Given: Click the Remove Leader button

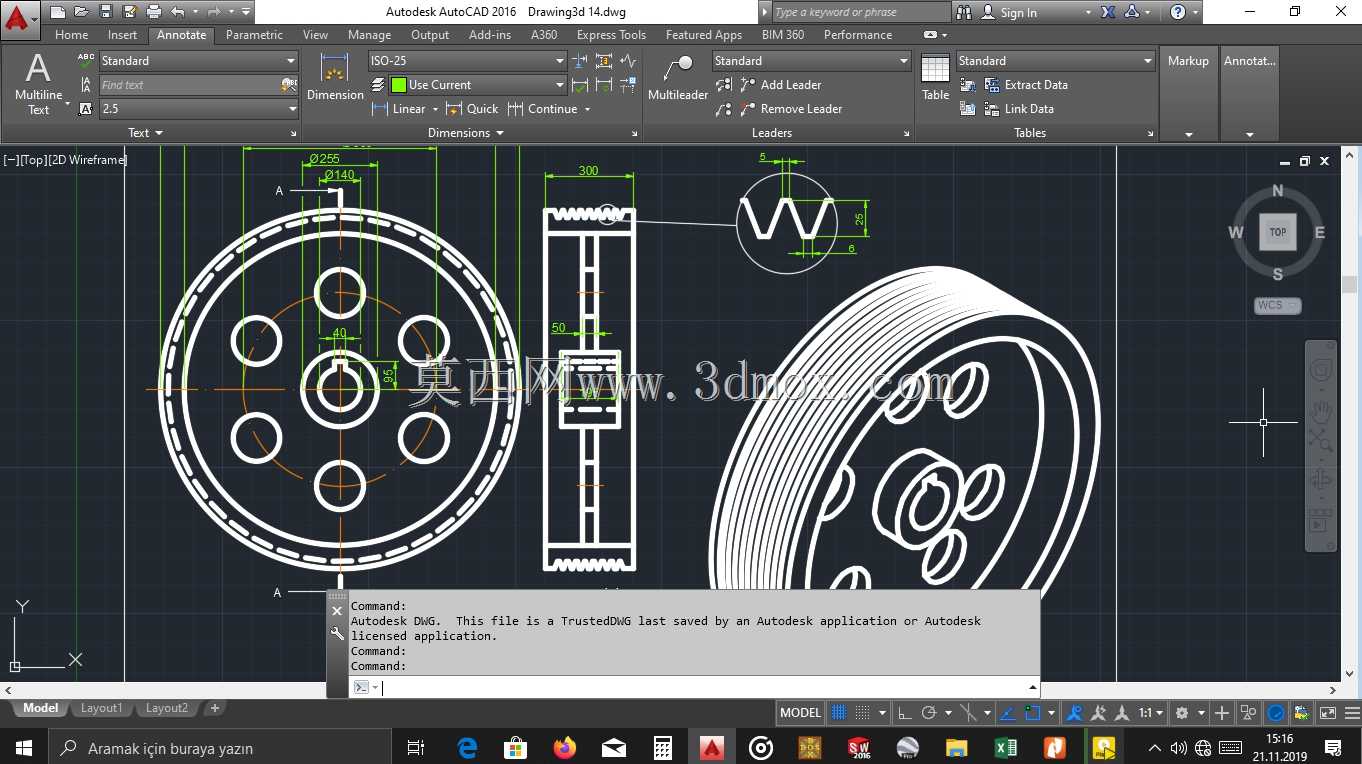Looking at the screenshot, I should 791,109.
